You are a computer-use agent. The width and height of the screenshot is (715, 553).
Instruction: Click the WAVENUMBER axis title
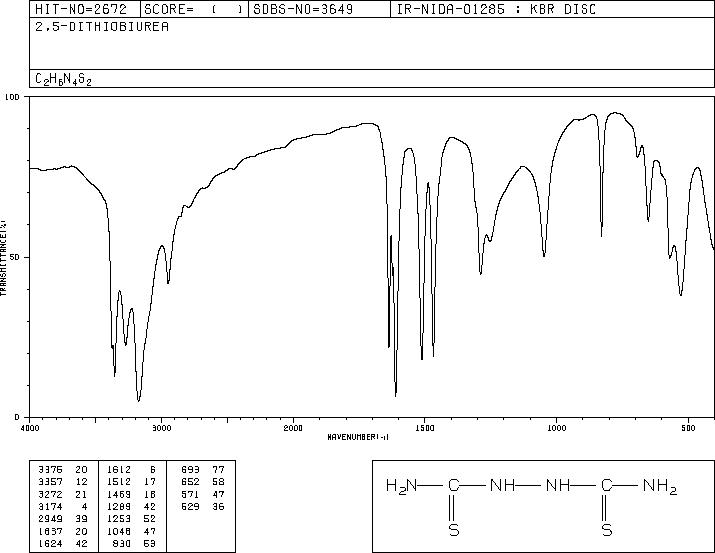click(x=358, y=437)
